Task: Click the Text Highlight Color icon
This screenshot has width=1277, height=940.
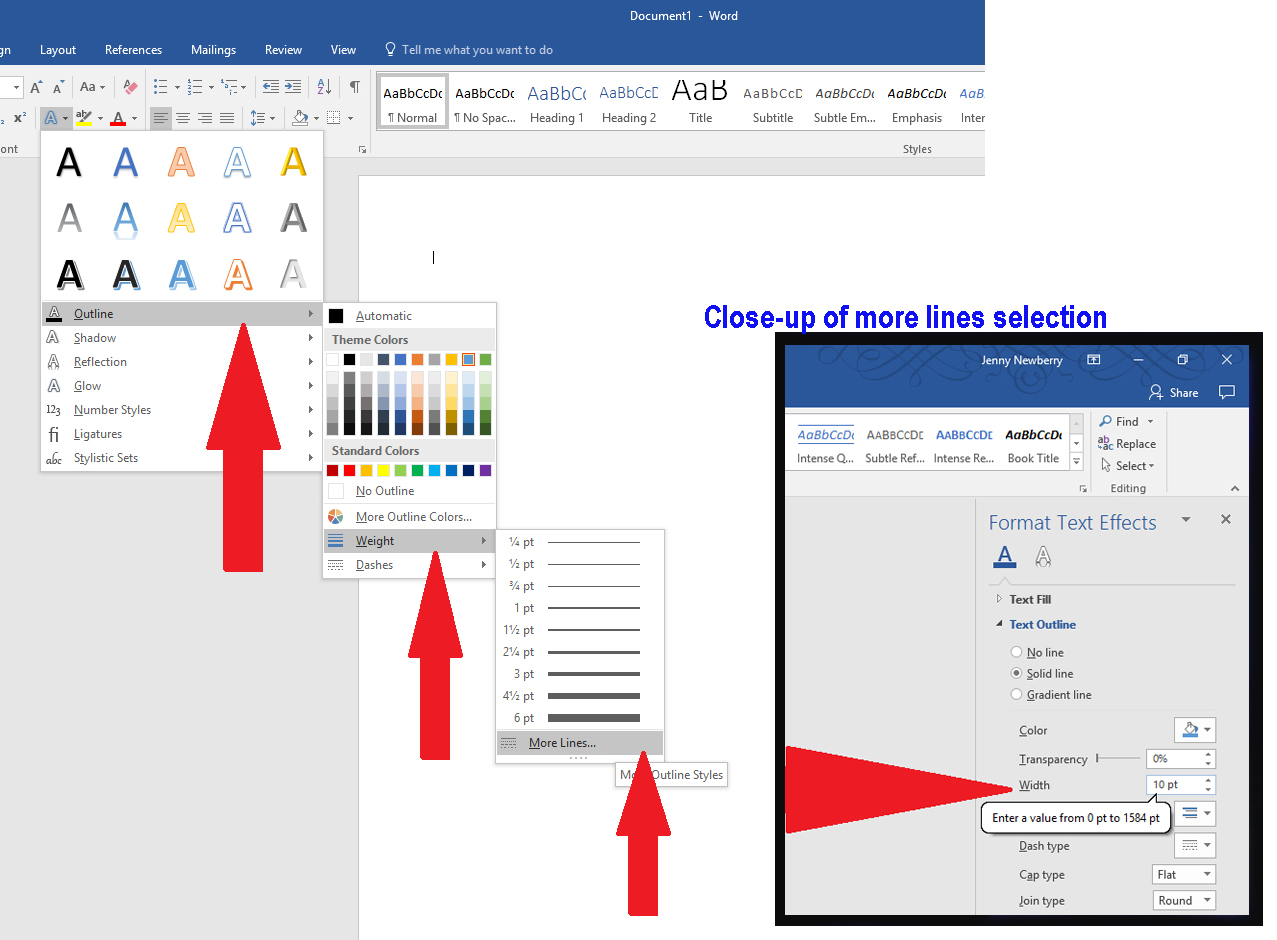Action: [x=84, y=118]
